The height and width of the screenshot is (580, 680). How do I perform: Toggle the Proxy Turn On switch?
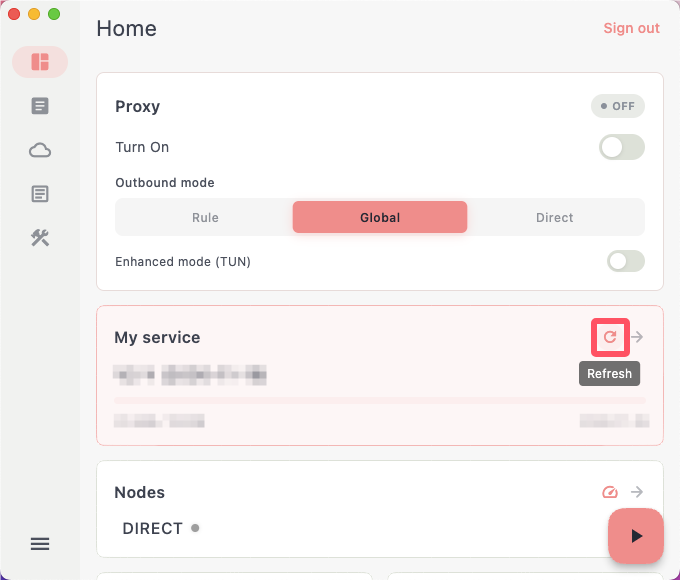point(621,147)
